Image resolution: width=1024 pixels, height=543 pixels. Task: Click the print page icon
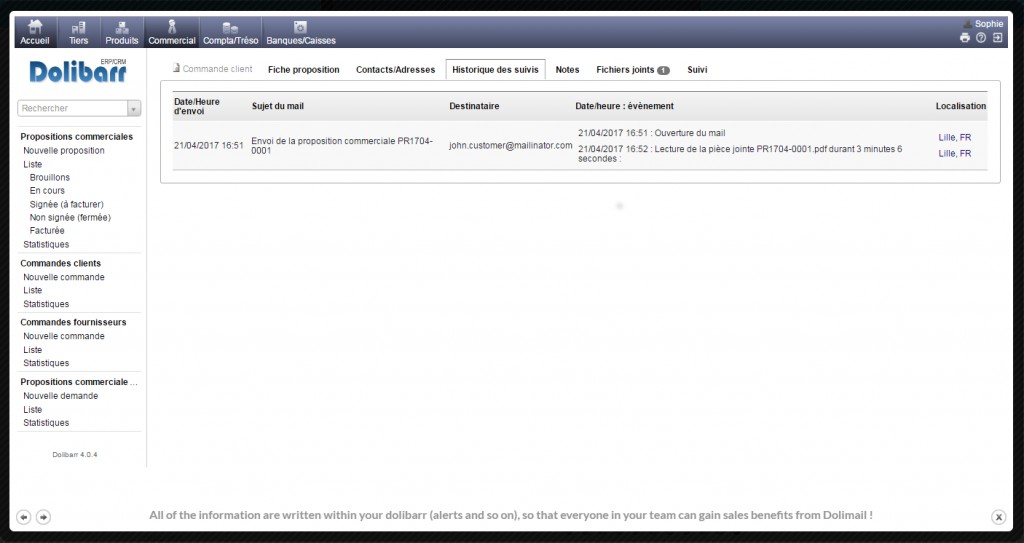965,38
